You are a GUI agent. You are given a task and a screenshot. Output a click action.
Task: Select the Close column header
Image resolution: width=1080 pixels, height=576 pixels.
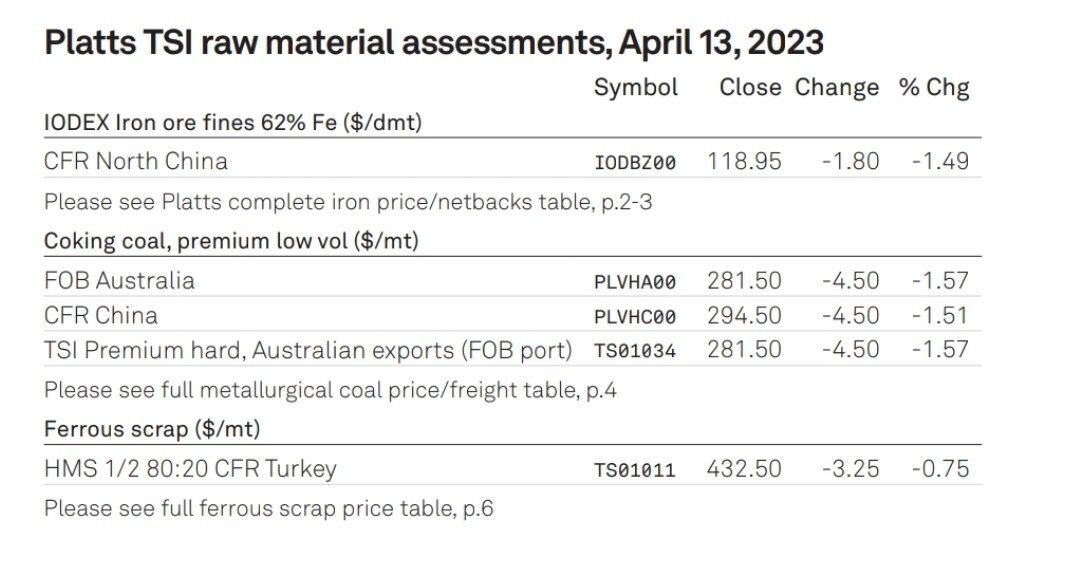(750, 87)
